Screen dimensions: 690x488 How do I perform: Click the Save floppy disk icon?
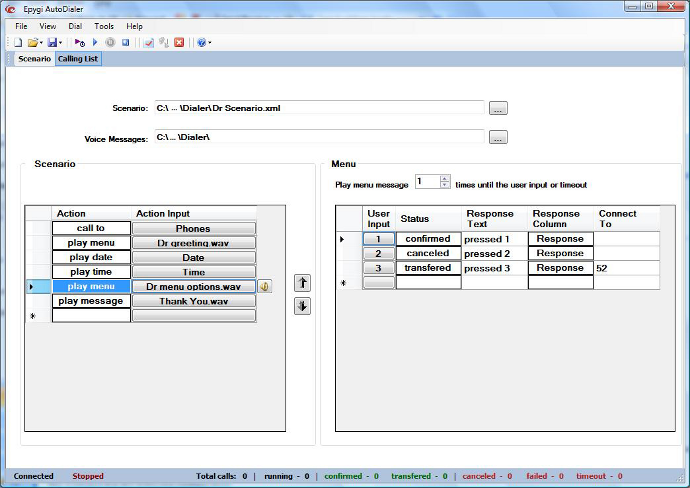click(x=52, y=43)
